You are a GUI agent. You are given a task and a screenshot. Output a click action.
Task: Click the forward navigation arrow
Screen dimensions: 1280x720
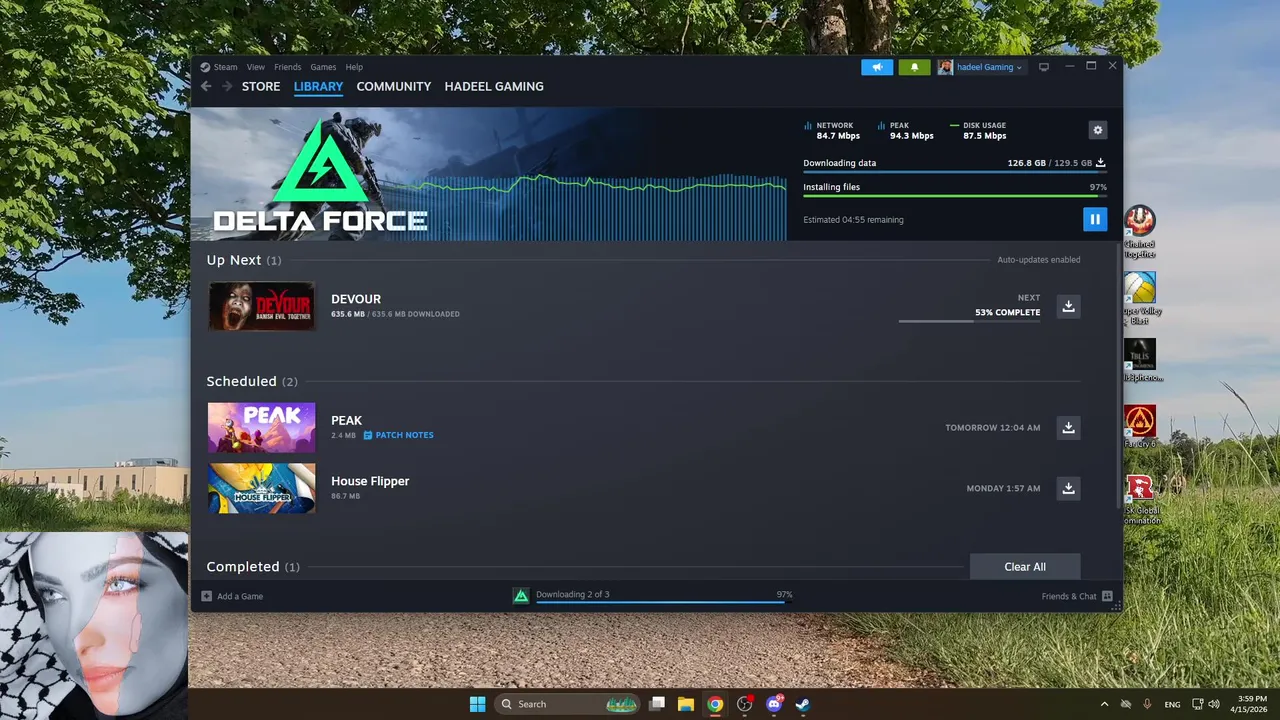click(x=227, y=87)
